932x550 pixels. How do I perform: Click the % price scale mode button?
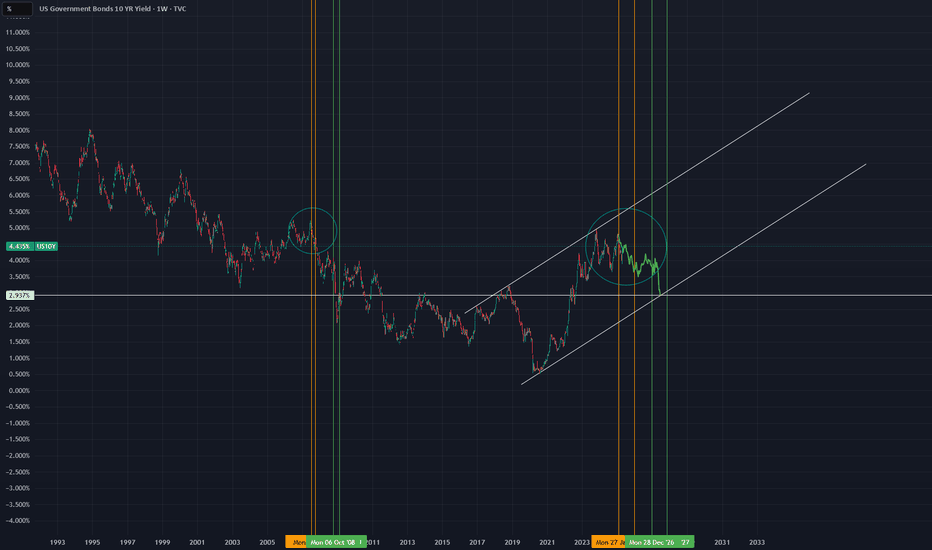tap(16, 9)
